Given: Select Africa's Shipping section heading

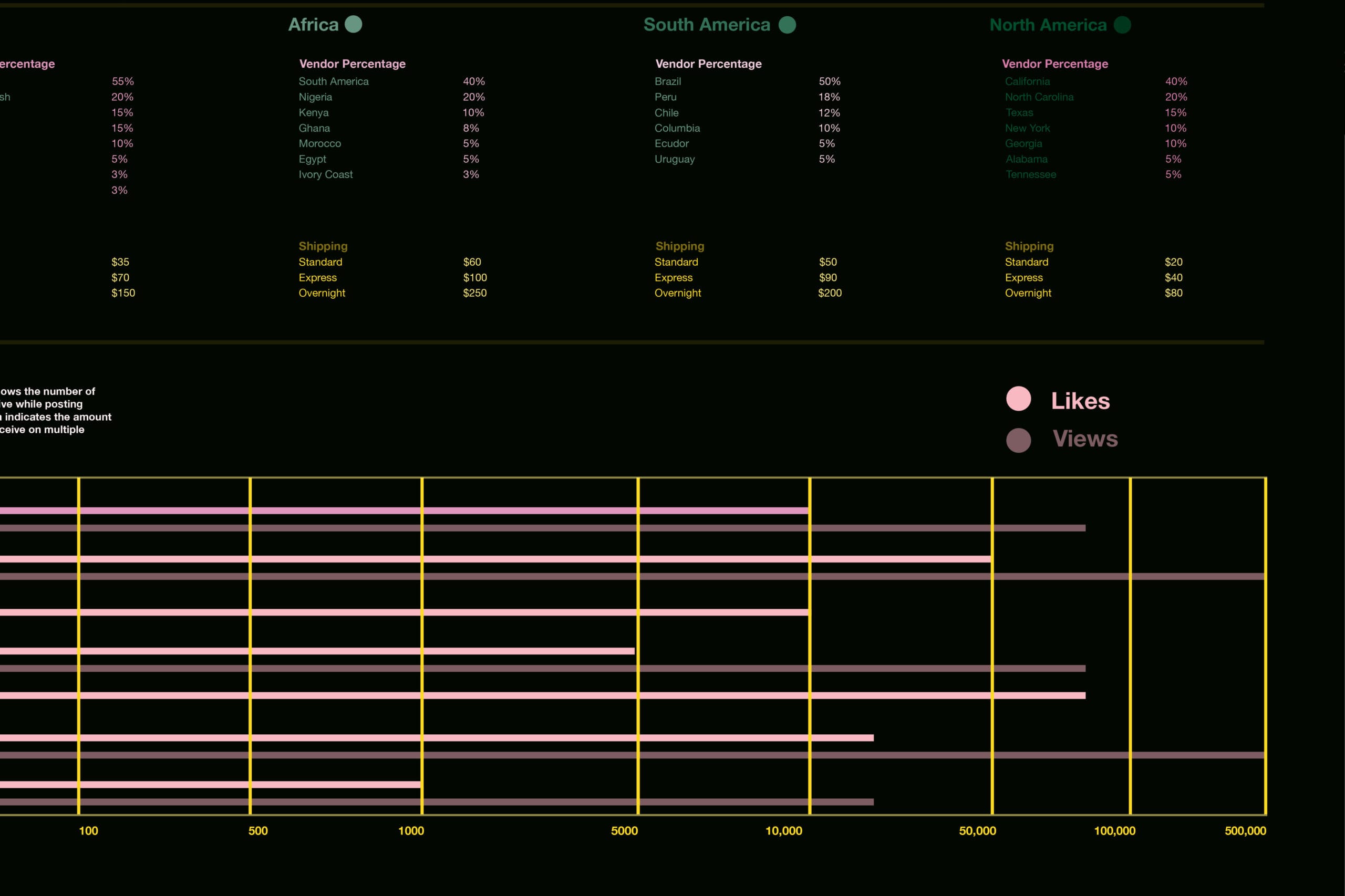Looking at the screenshot, I should (323, 246).
